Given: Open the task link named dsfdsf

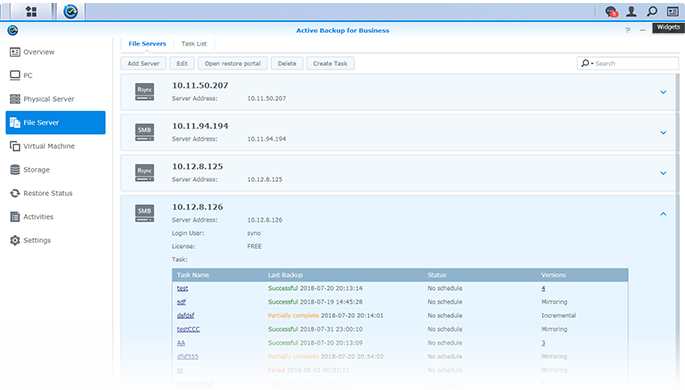Looking at the screenshot, I should pos(186,315).
